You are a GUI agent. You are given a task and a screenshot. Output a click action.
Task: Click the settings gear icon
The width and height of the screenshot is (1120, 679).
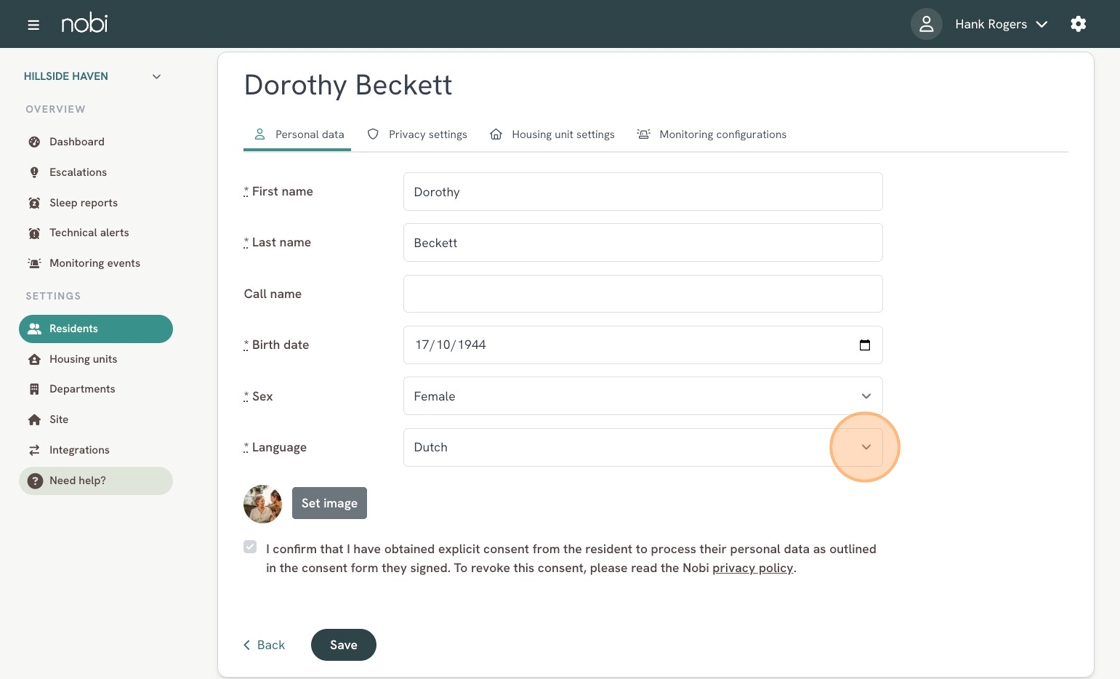click(x=1078, y=24)
